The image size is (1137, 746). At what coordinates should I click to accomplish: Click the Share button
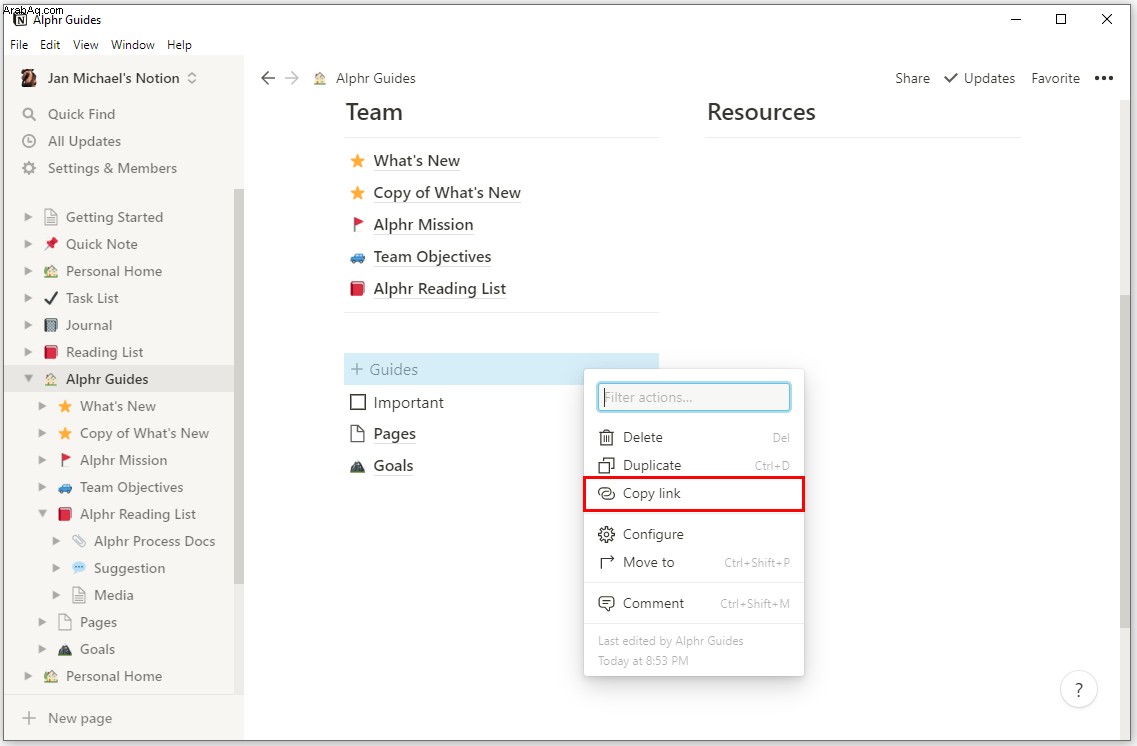click(912, 78)
